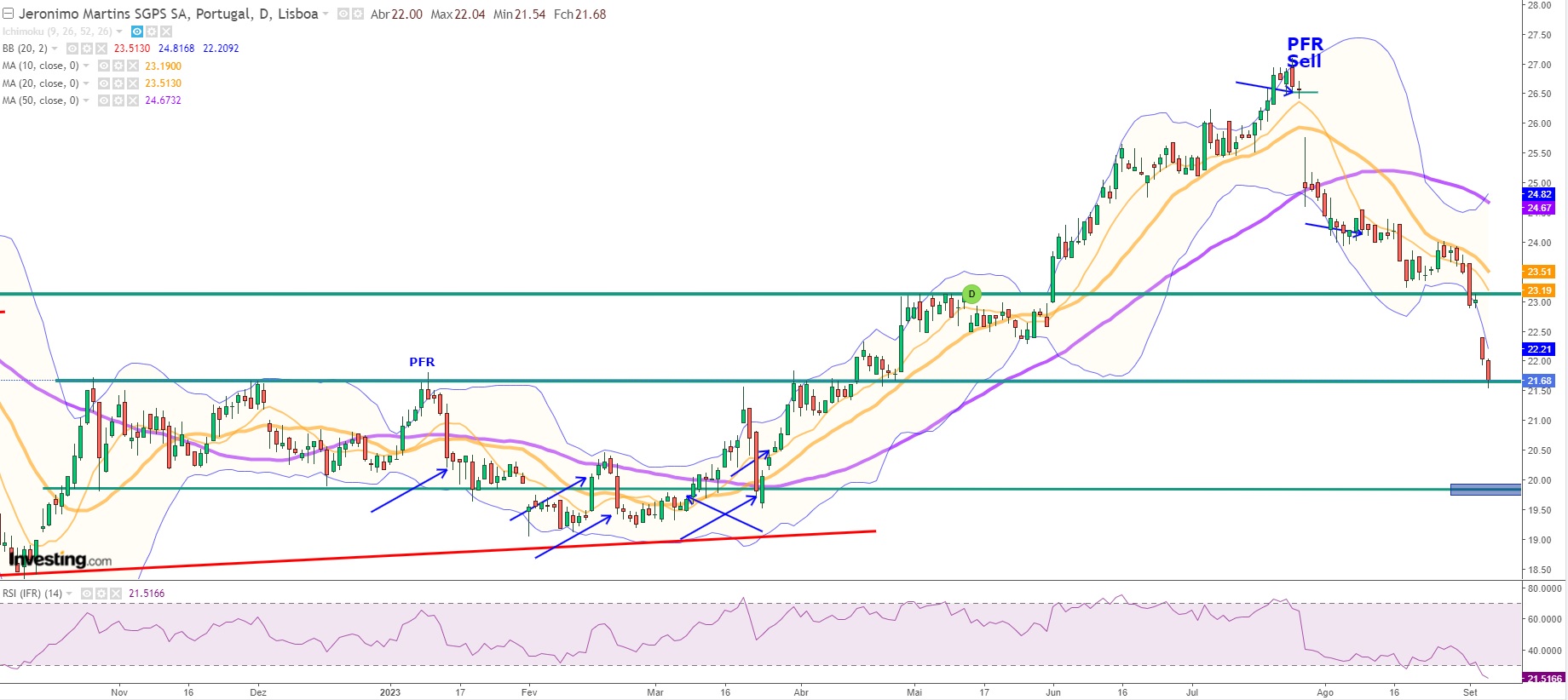Click the 2023 label on the time axis
The height and width of the screenshot is (700, 1568).
tap(390, 692)
